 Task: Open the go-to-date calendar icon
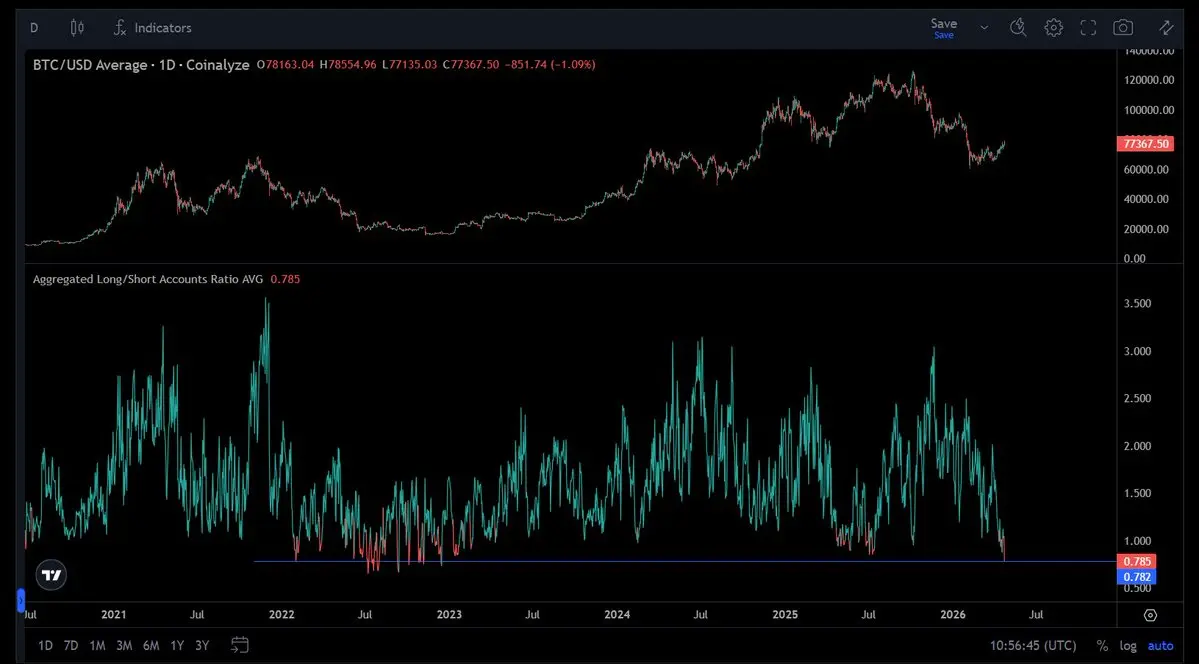[239, 645]
